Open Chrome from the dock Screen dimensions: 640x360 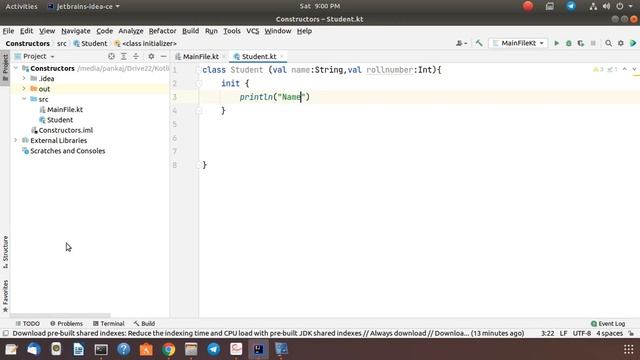click(169, 349)
